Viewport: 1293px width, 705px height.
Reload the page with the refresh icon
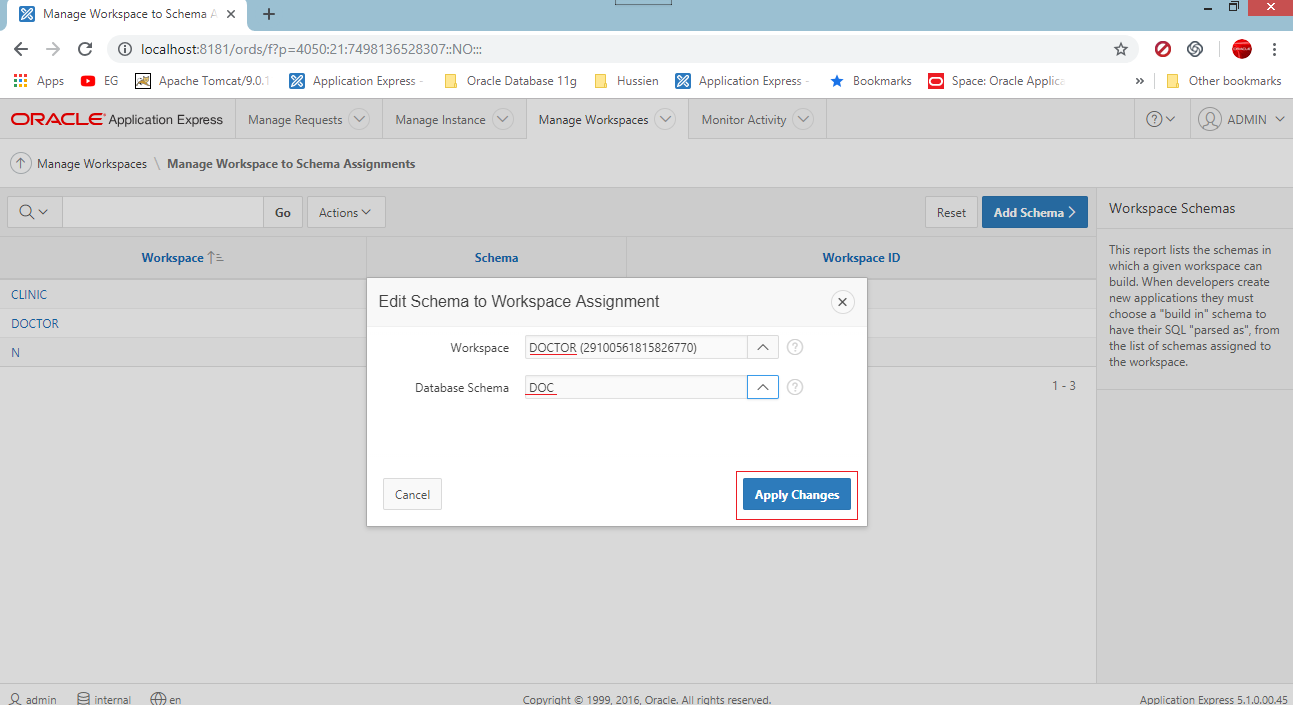(84, 48)
